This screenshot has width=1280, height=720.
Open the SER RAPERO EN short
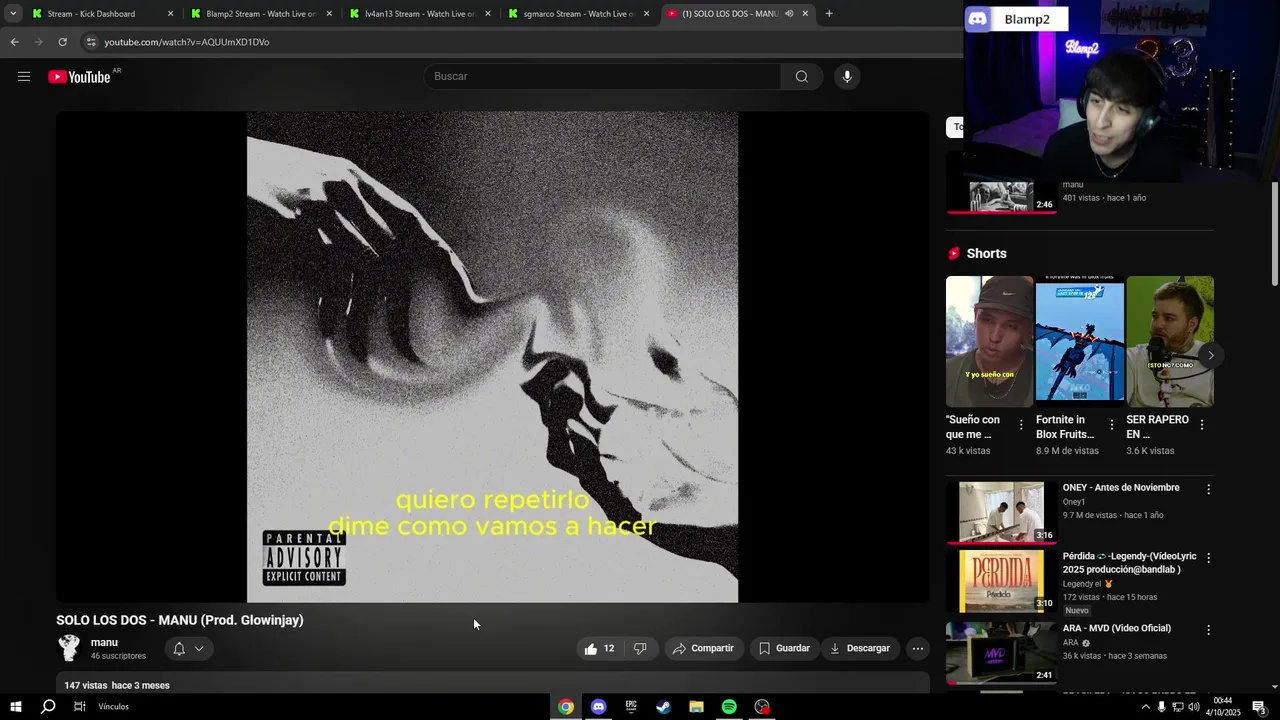point(1169,342)
